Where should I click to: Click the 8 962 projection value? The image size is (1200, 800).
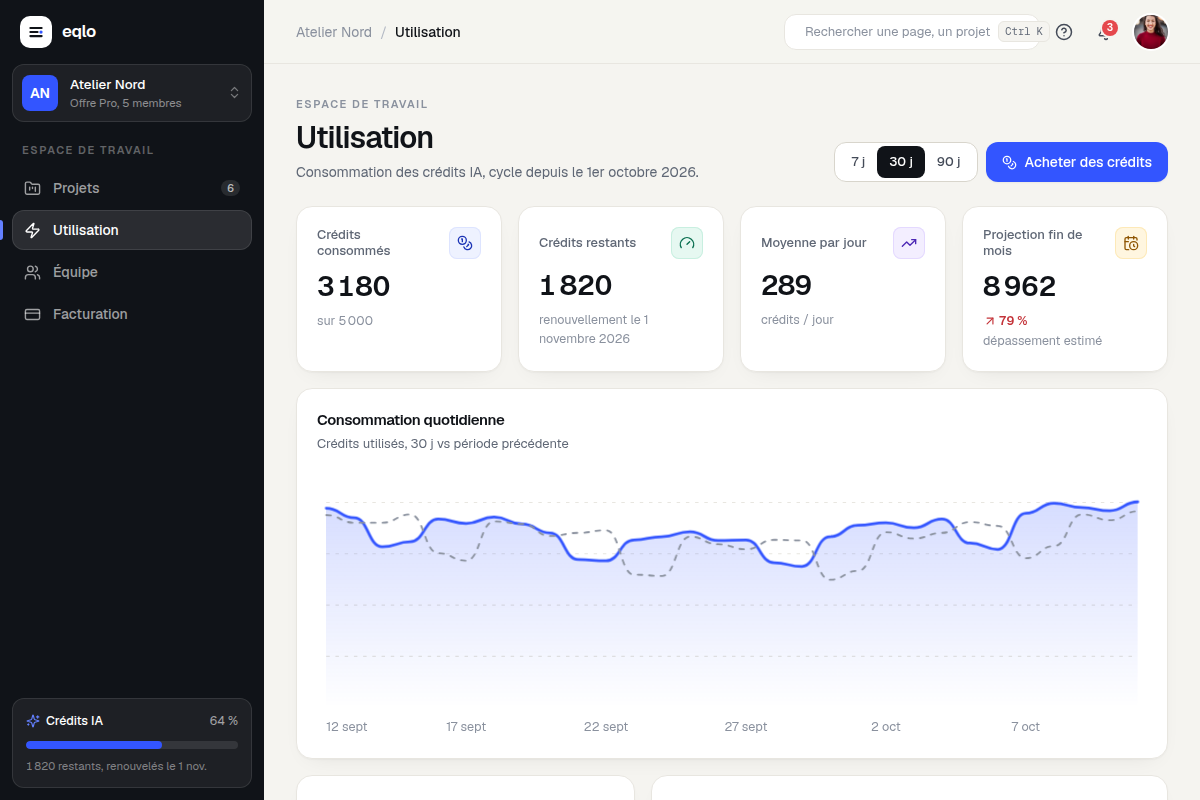pos(1019,287)
